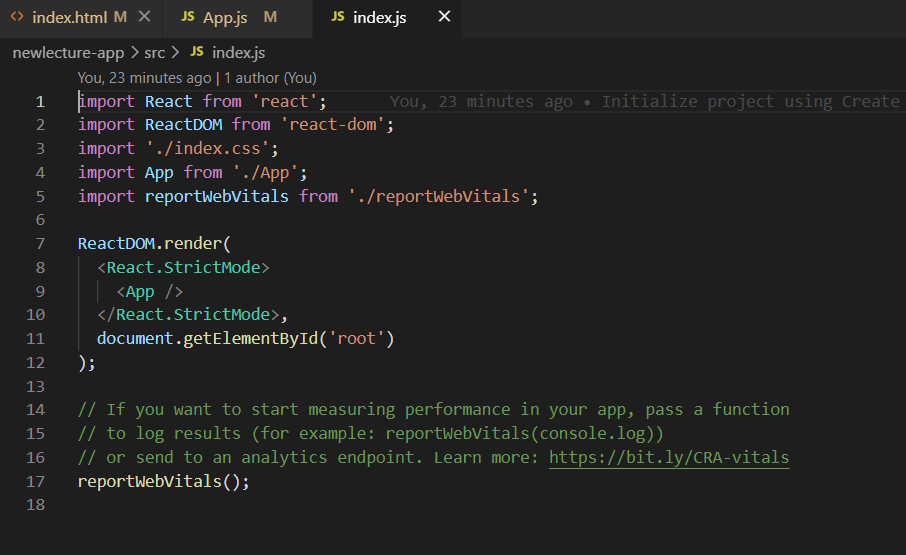This screenshot has width=906, height=555.
Task: Click the M modified marker on App.js tab
Action: tap(270, 17)
